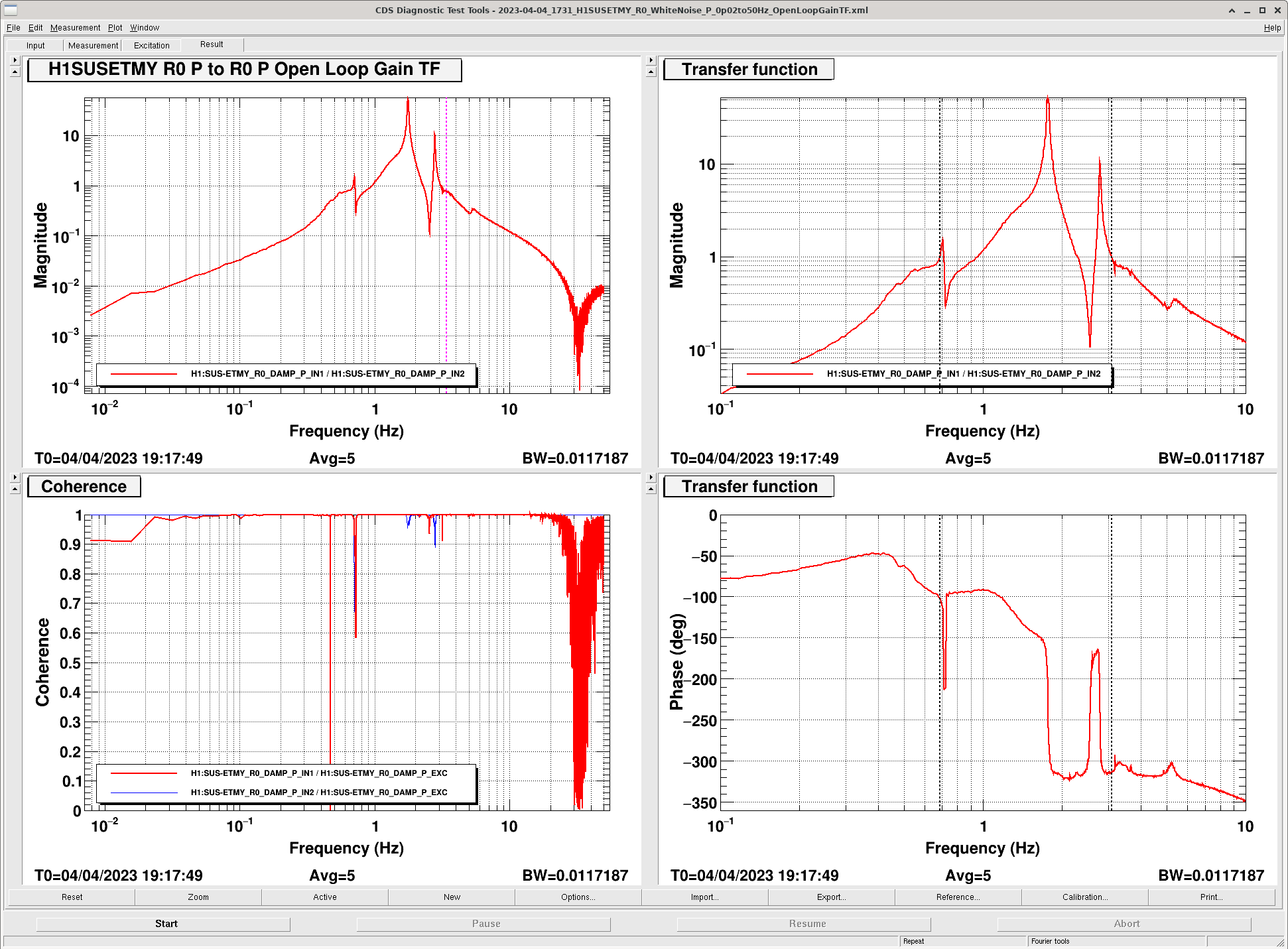1288x949 pixels.
Task: Select the Result tab
Action: point(212,44)
